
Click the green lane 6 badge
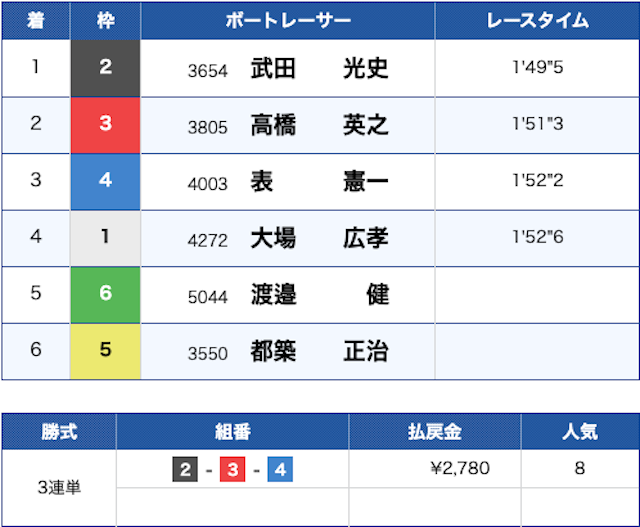coord(105,295)
